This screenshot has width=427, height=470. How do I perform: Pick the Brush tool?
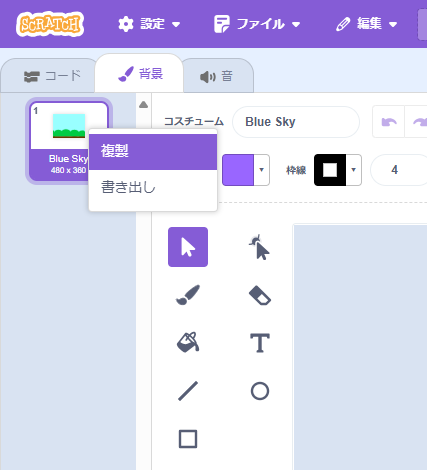coord(188,295)
